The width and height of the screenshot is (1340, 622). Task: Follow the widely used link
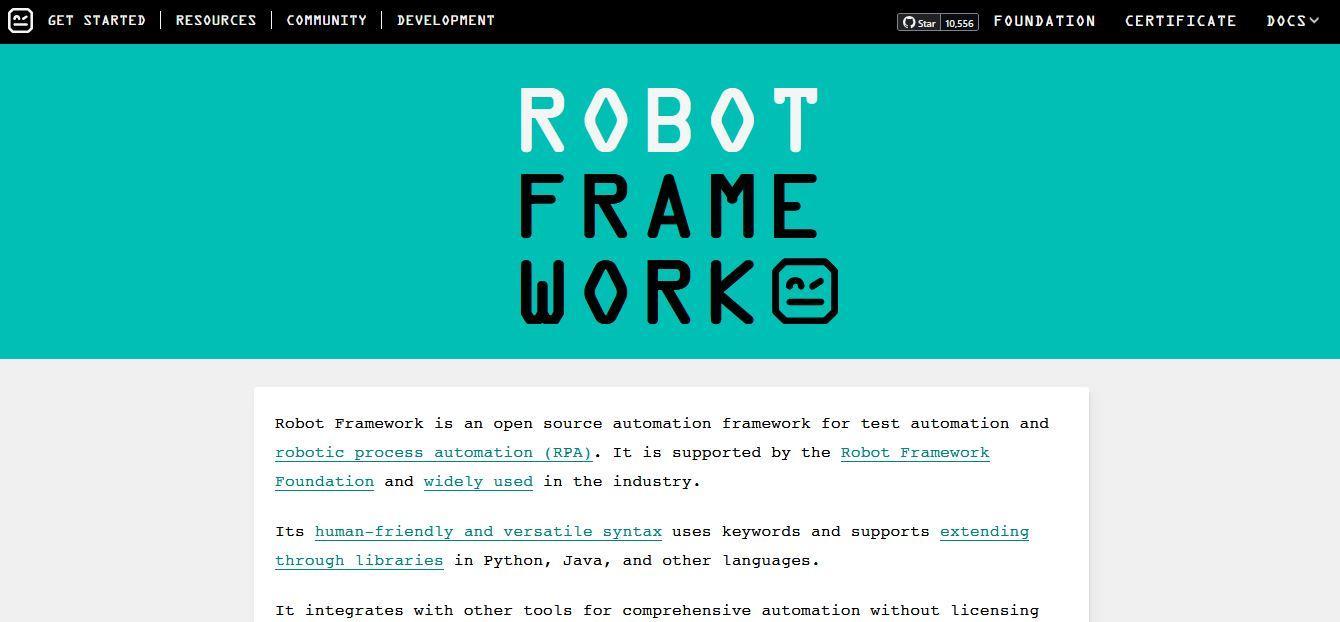point(478,481)
